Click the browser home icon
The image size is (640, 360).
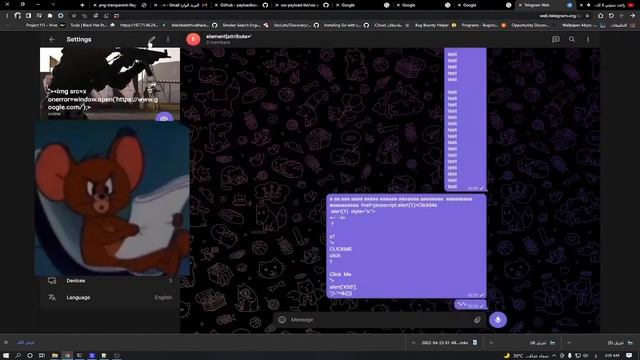coord(600,16)
